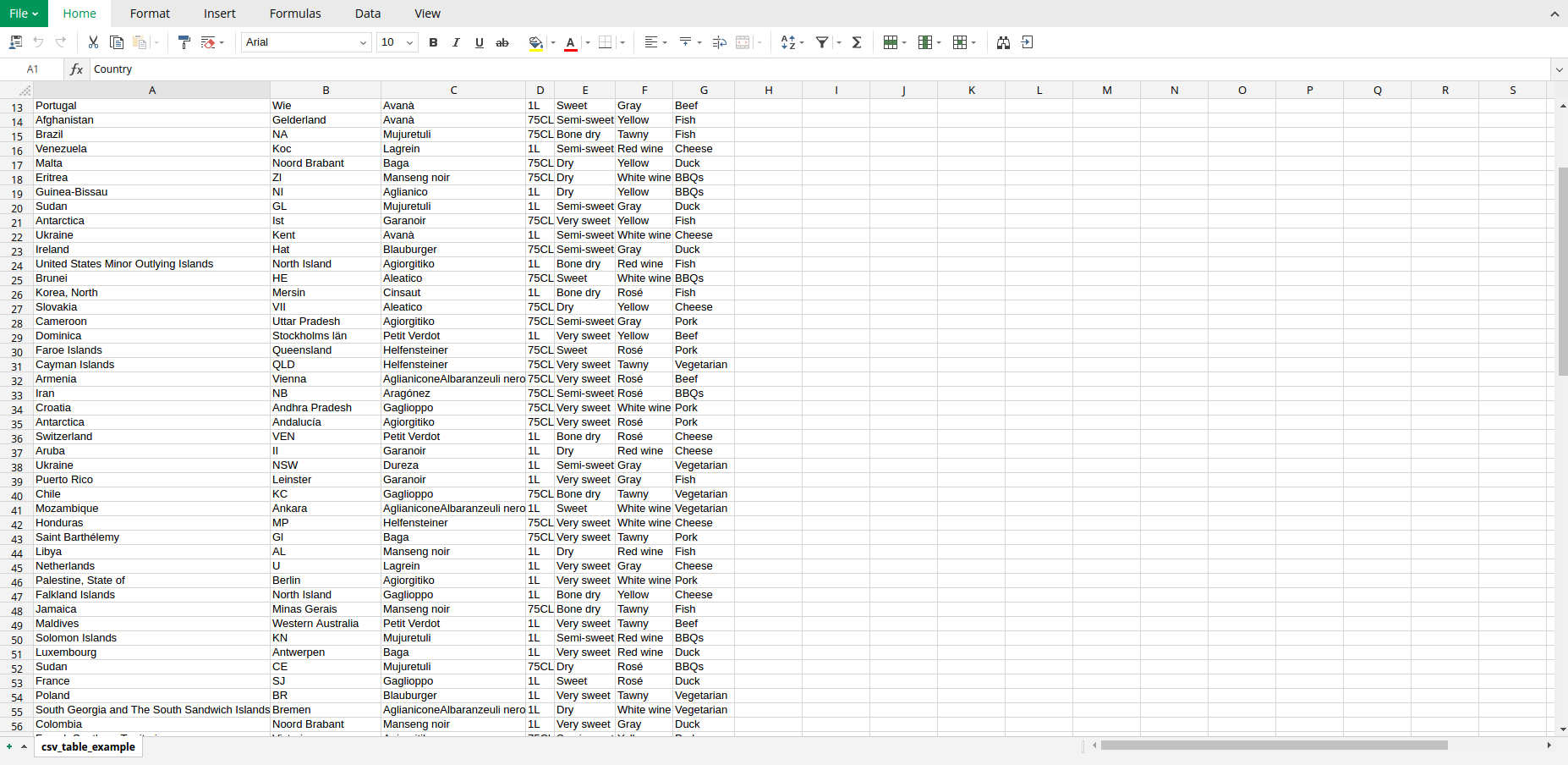Apply a filter using the funnel icon

[822, 42]
